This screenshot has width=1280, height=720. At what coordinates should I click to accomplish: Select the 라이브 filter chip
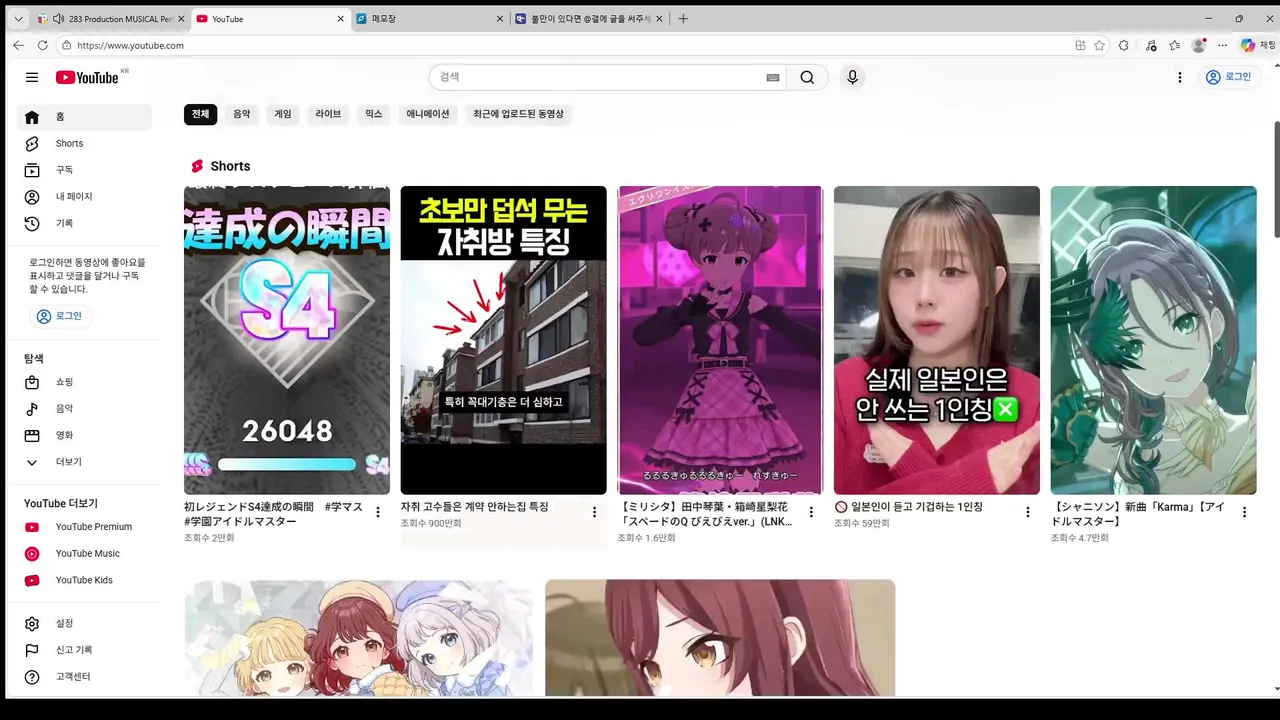pyautogui.click(x=328, y=114)
